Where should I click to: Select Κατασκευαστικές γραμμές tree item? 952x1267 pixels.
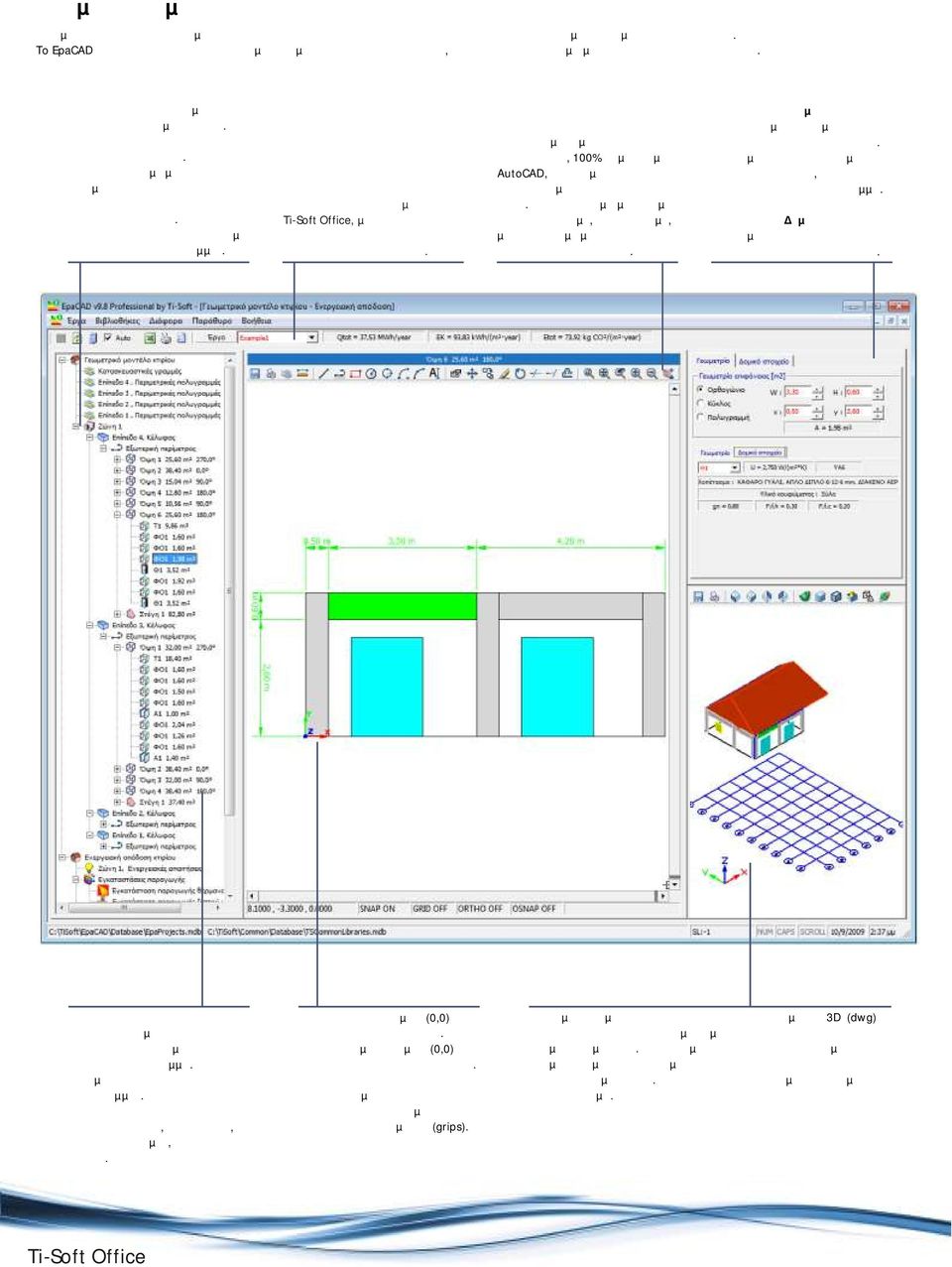(x=140, y=370)
